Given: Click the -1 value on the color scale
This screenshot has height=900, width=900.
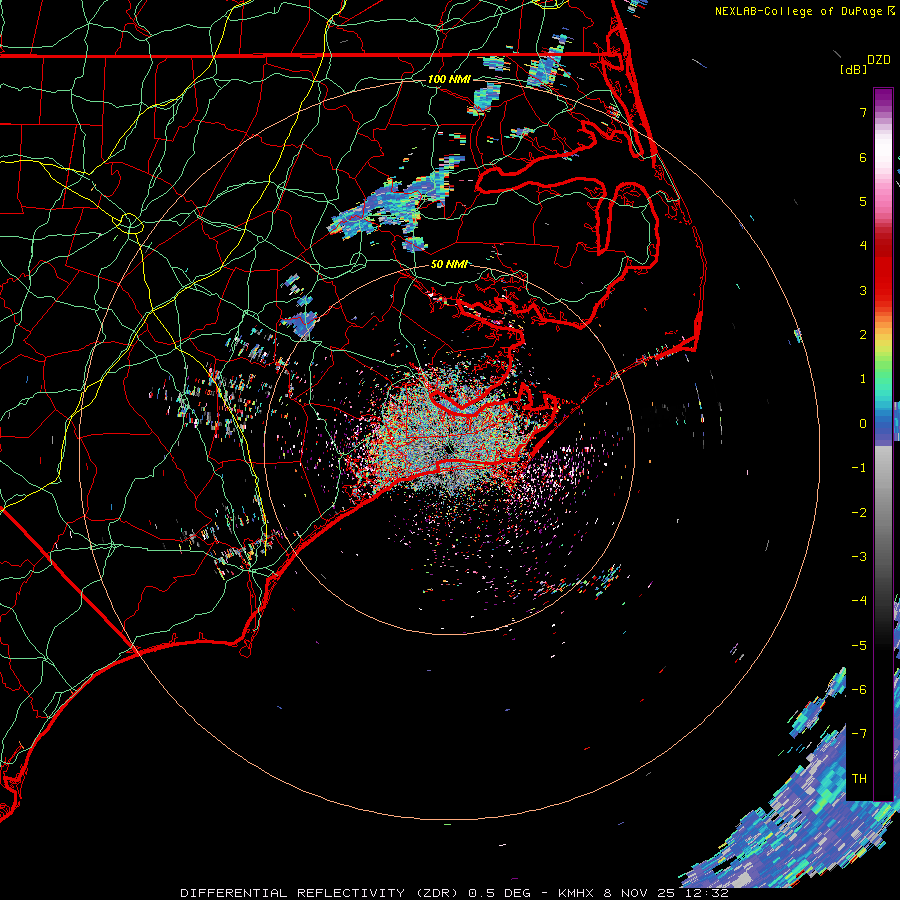Looking at the screenshot, I should click(859, 468).
